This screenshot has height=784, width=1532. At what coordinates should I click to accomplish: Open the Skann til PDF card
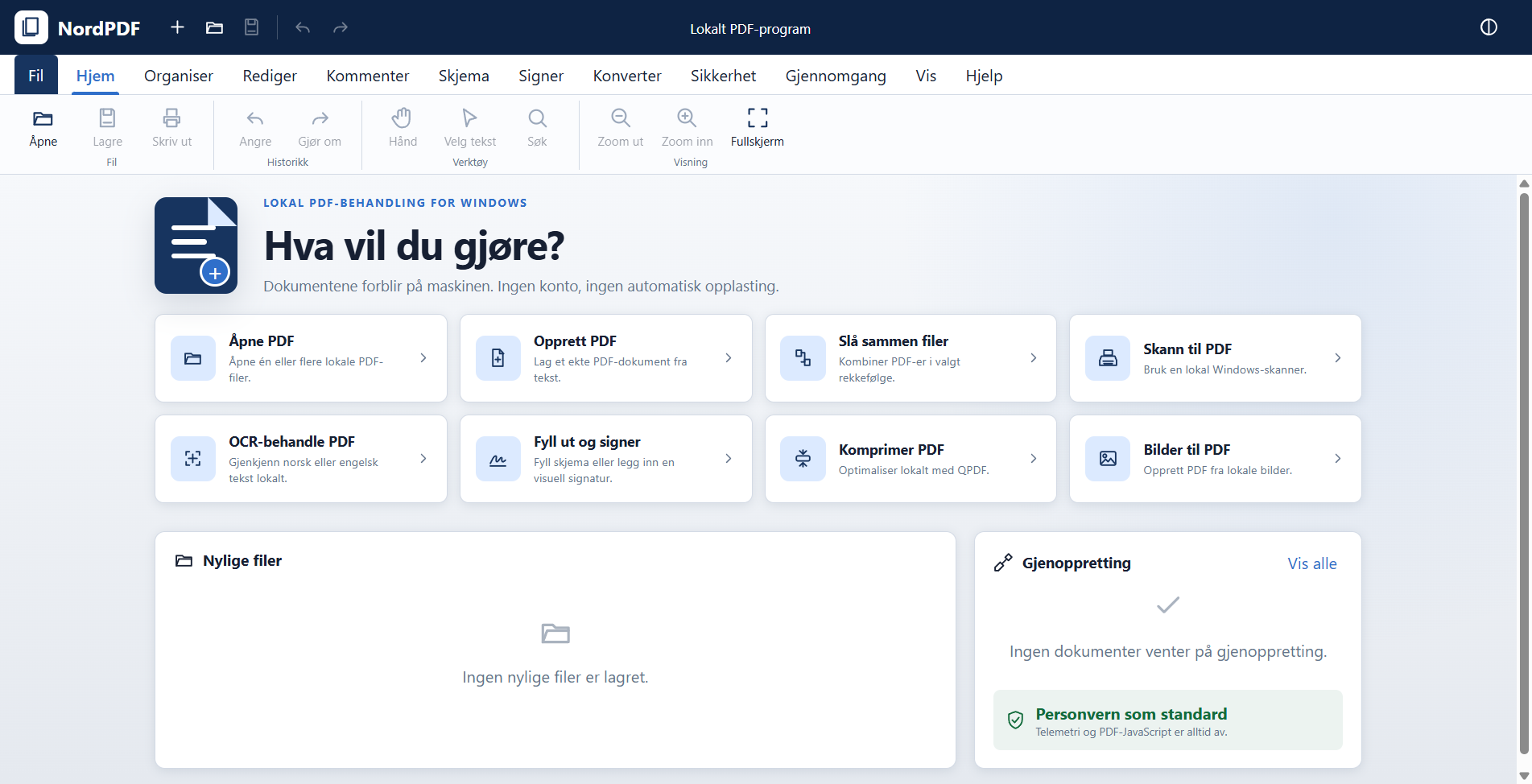click(1215, 358)
